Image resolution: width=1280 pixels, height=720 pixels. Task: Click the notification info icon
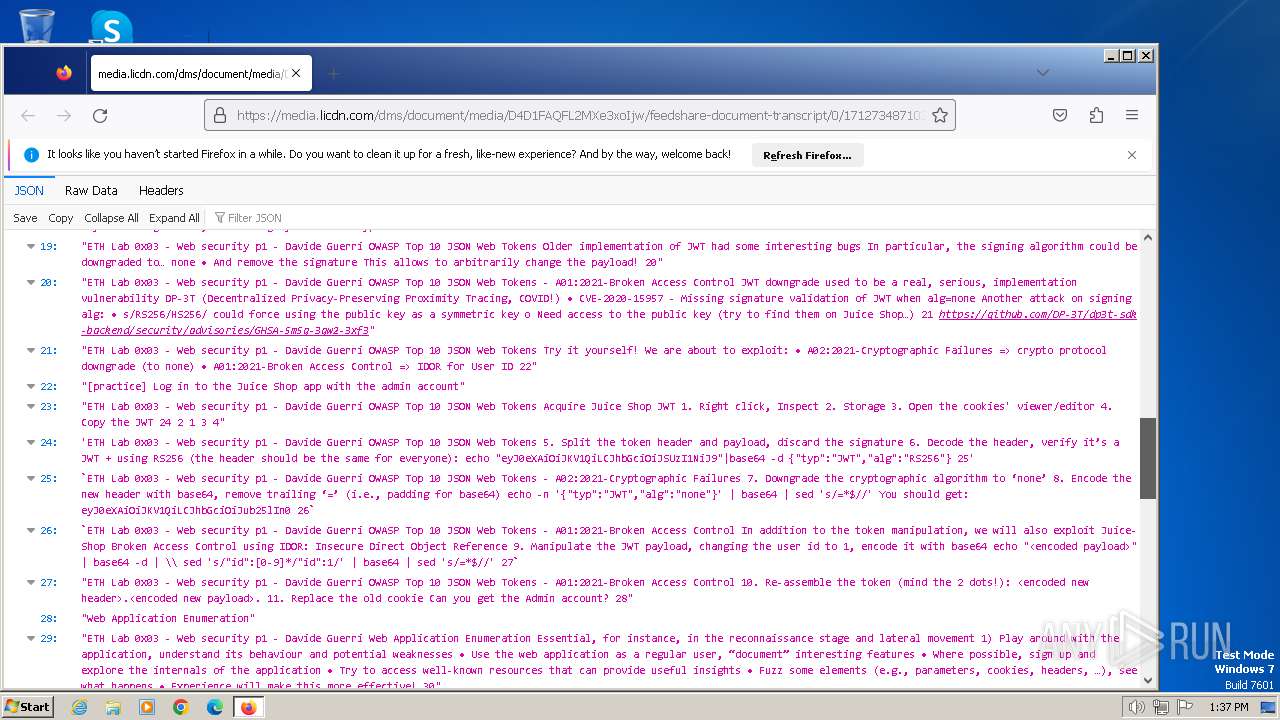pos(31,155)
